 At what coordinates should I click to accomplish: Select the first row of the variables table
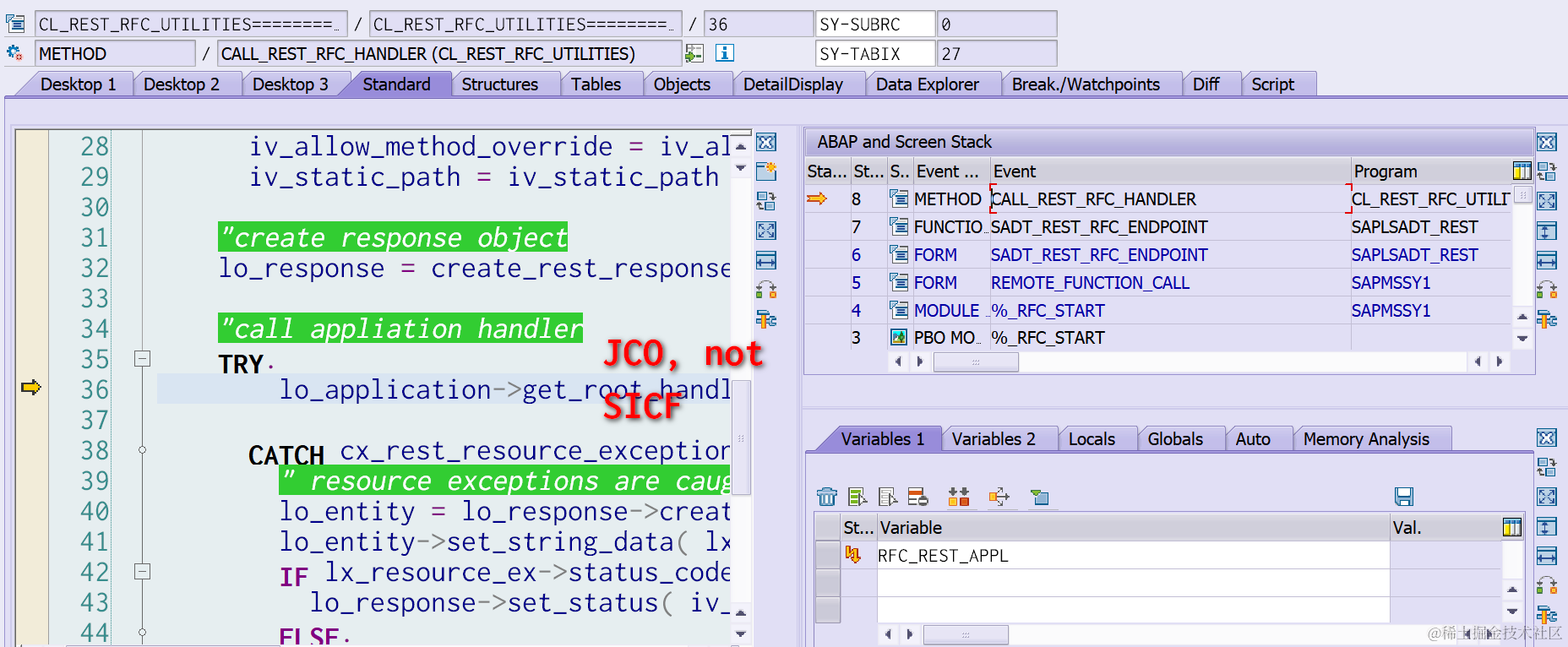828,555
